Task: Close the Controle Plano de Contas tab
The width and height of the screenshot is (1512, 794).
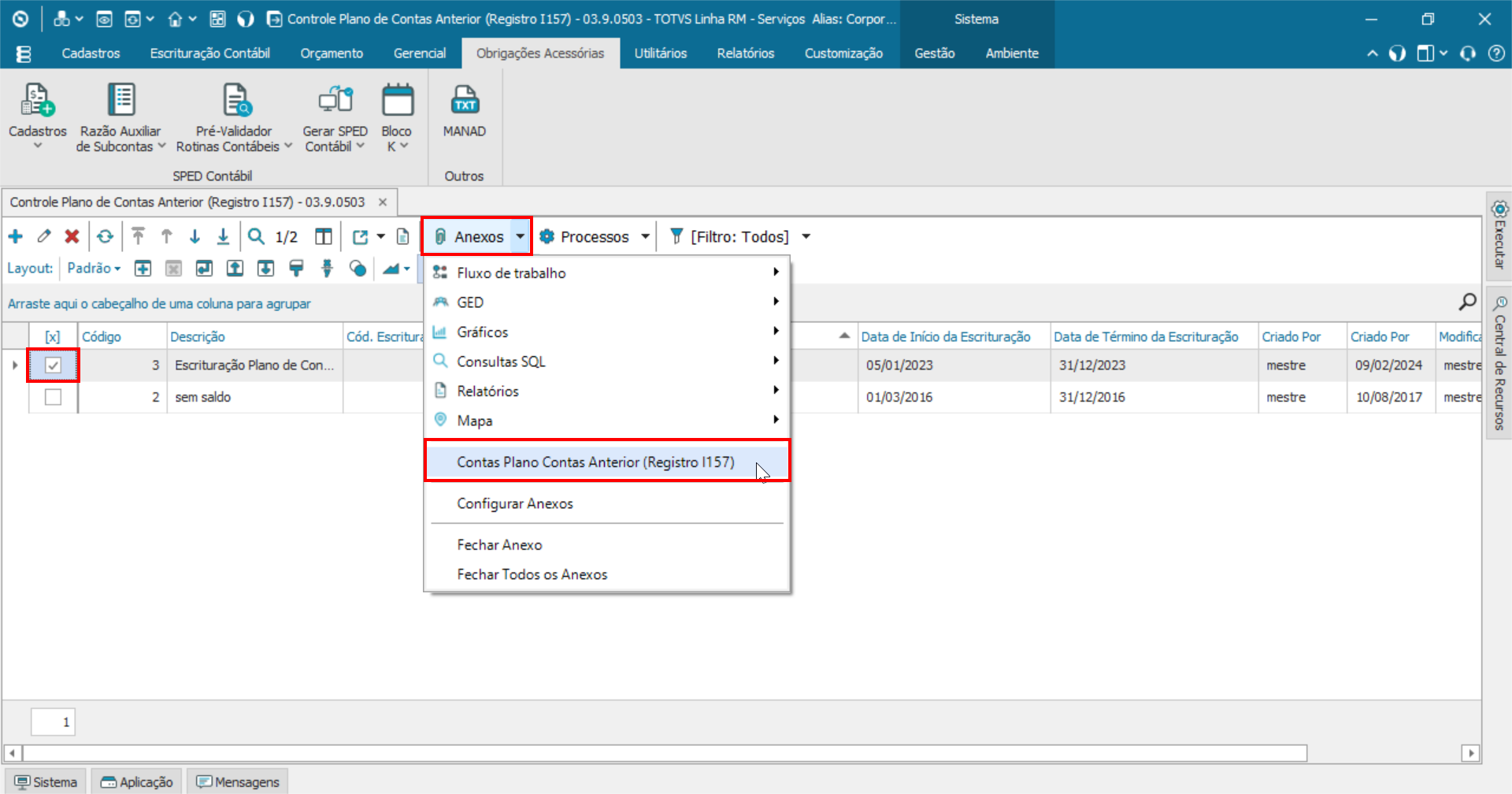Action: pyautogui.click(x=383, y=202)
